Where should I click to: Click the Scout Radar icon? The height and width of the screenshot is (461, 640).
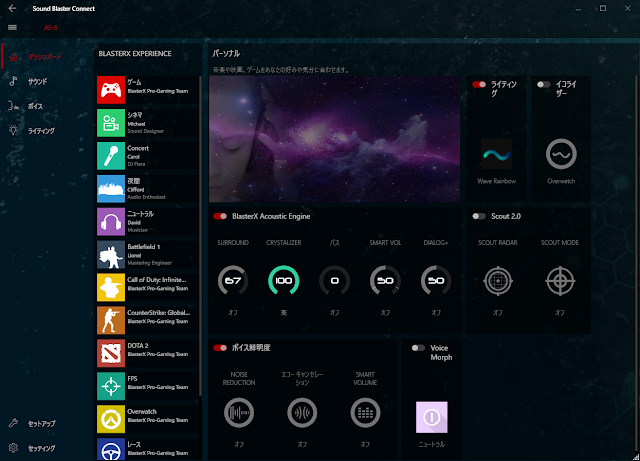pyautogui.click(x=498, y=281)
